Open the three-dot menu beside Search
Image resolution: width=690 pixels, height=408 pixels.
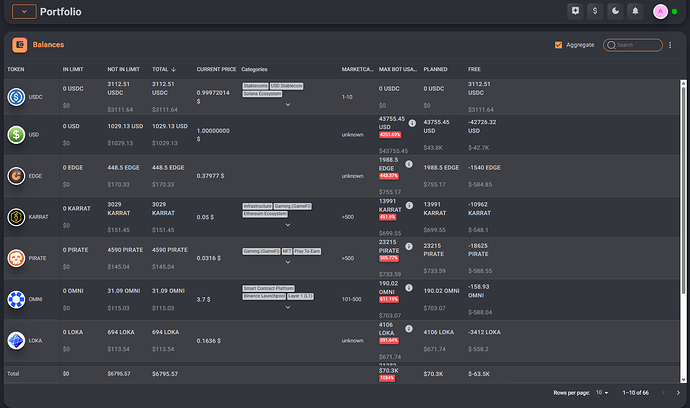pyautogui.click(x=669, y=45)
